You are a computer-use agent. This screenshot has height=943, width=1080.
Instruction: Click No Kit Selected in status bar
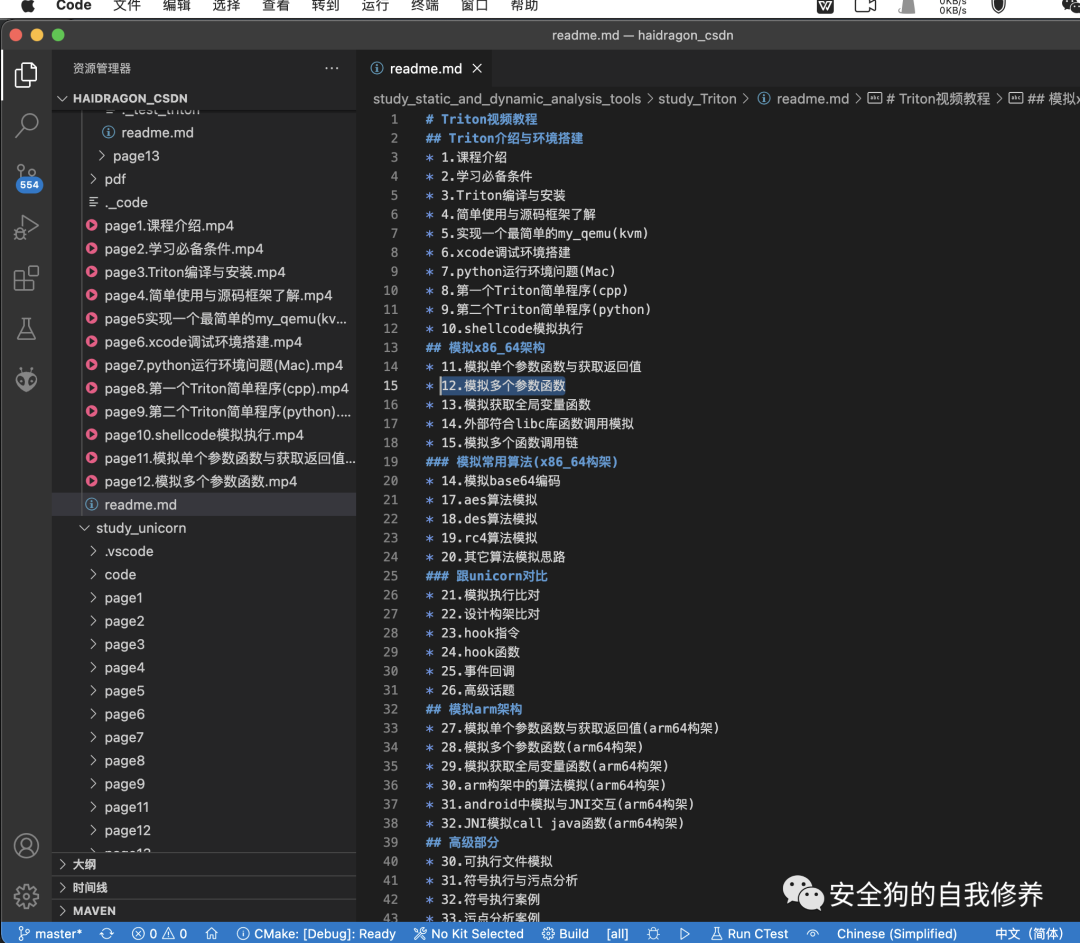click(468, 933)
